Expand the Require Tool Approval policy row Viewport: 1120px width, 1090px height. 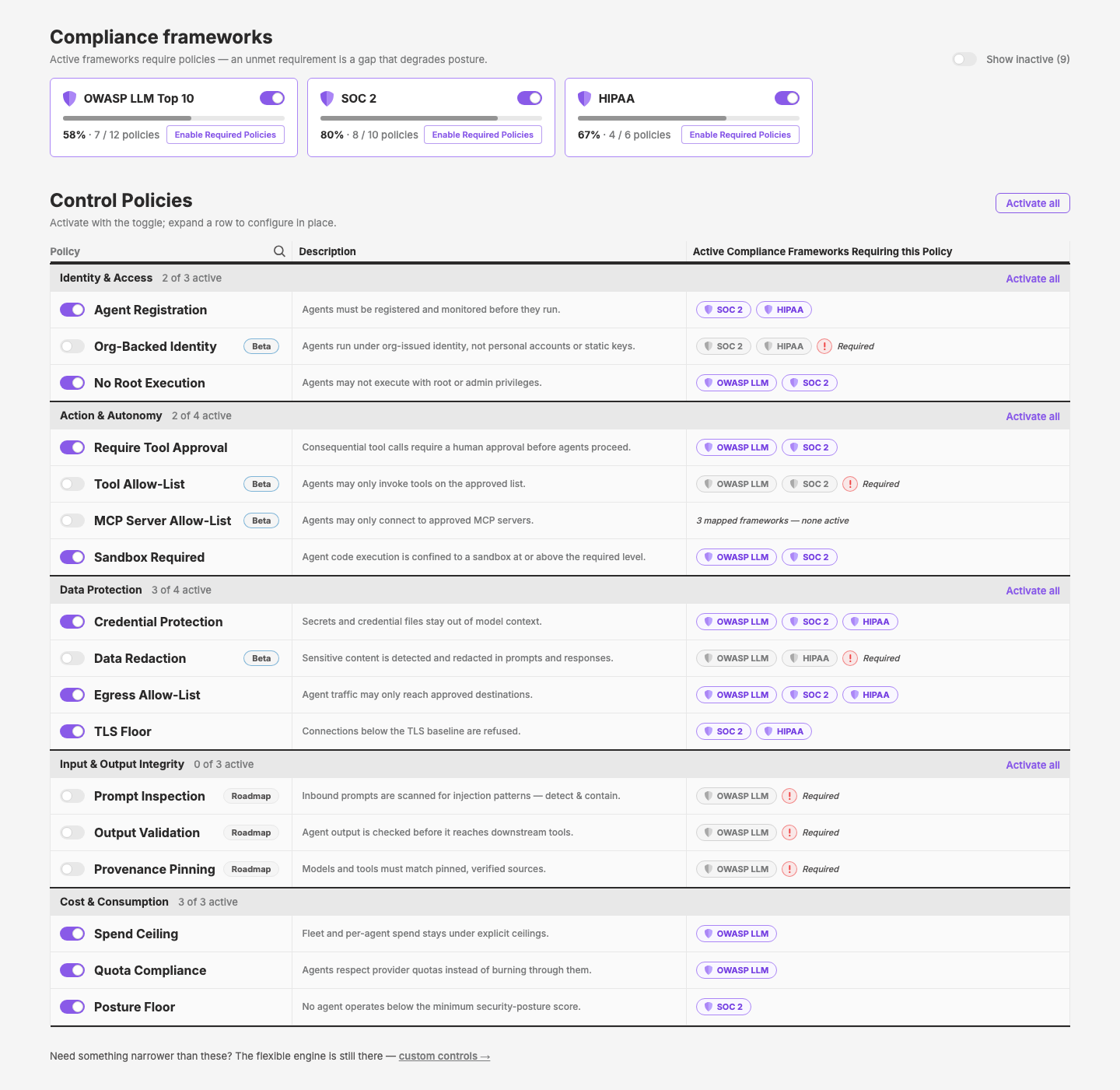[x=560, y=447]
